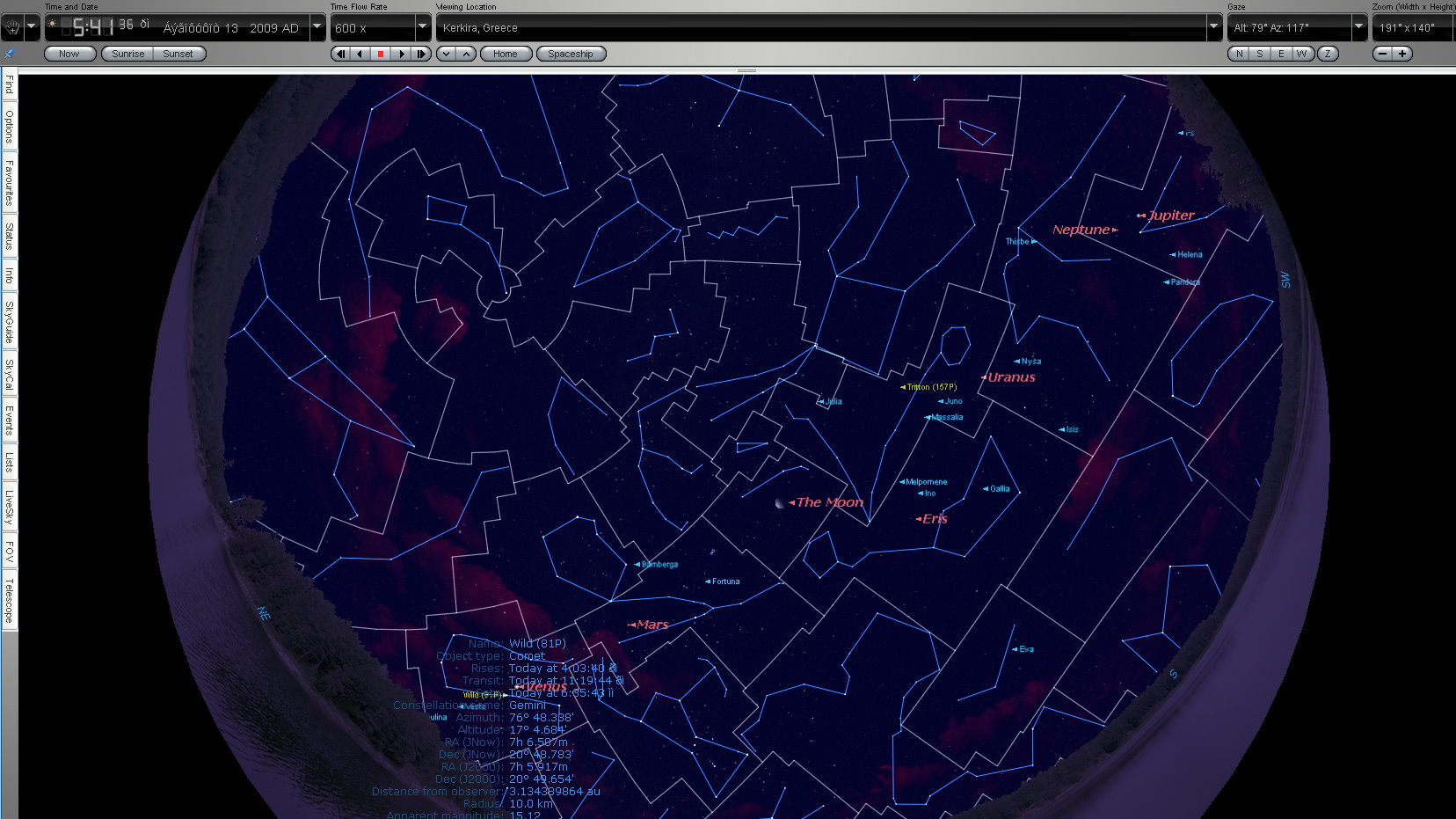Select asteroid Melpomene label
This screenshot has height=819, width=1456.
click(x=926, y=482)
